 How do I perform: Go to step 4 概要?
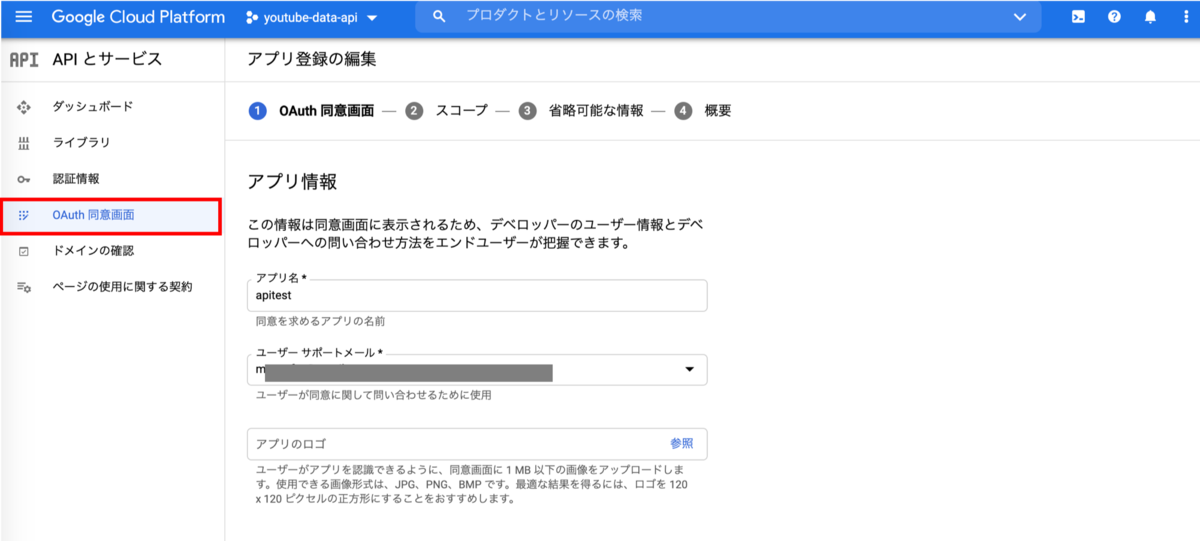703,111
